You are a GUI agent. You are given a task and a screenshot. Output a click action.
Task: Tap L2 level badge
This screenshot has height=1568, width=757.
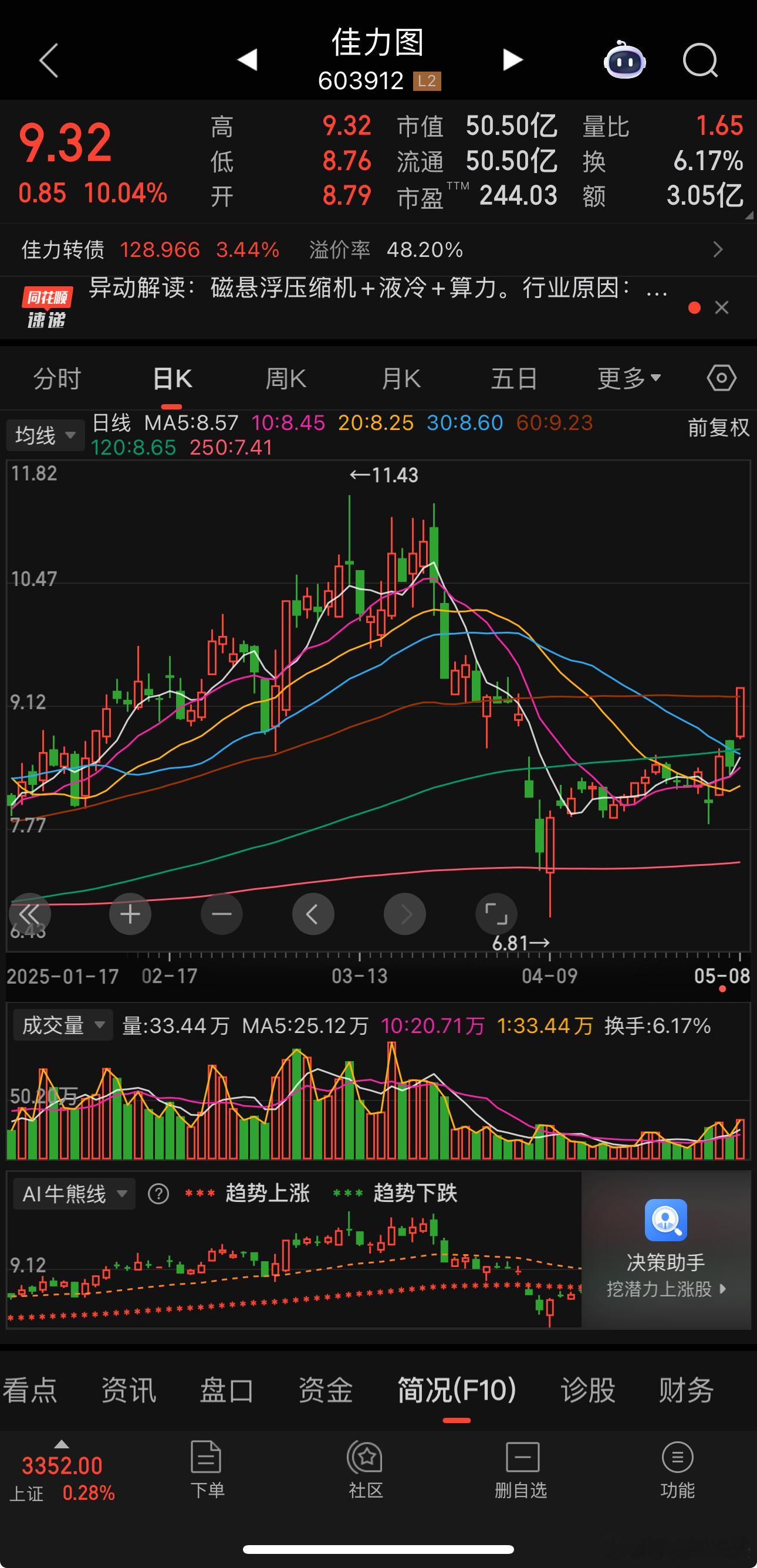[427, 81]
